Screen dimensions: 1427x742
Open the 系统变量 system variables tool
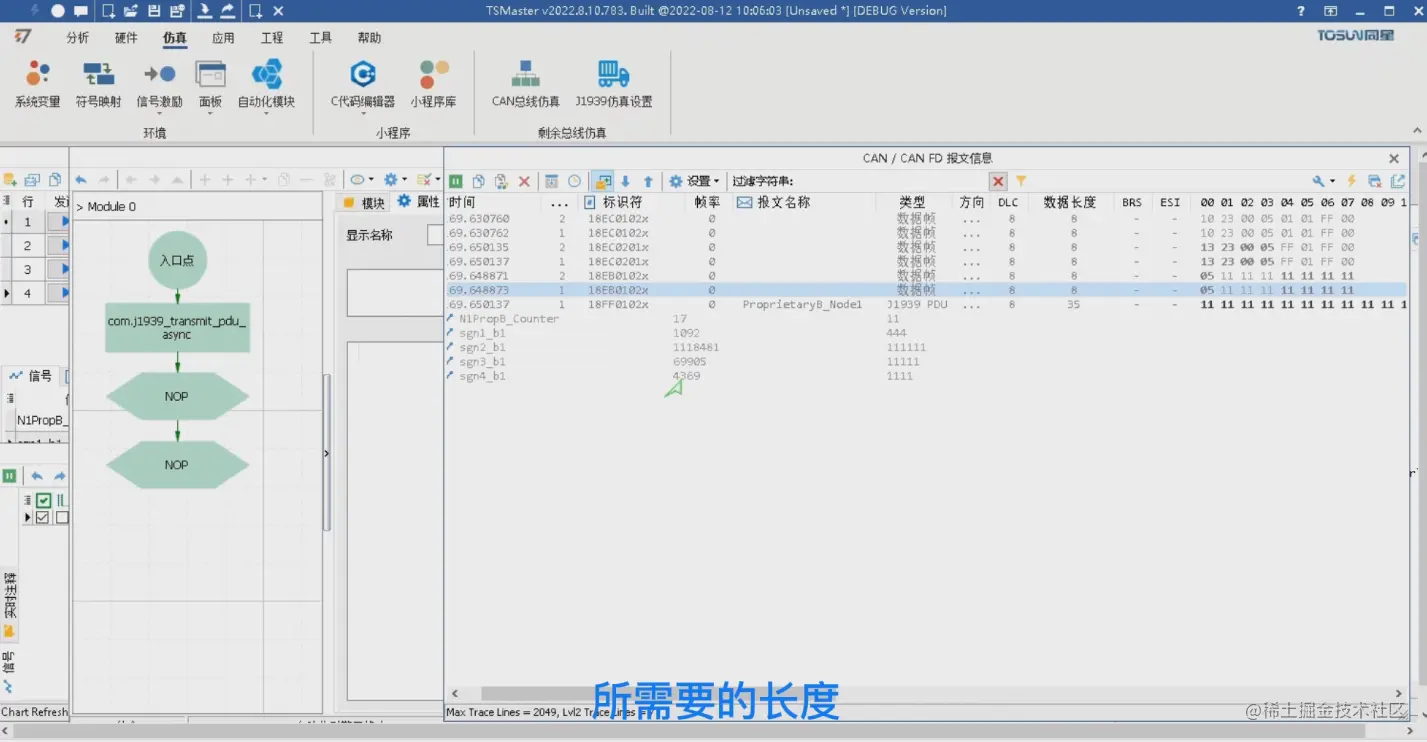[37, 83]
